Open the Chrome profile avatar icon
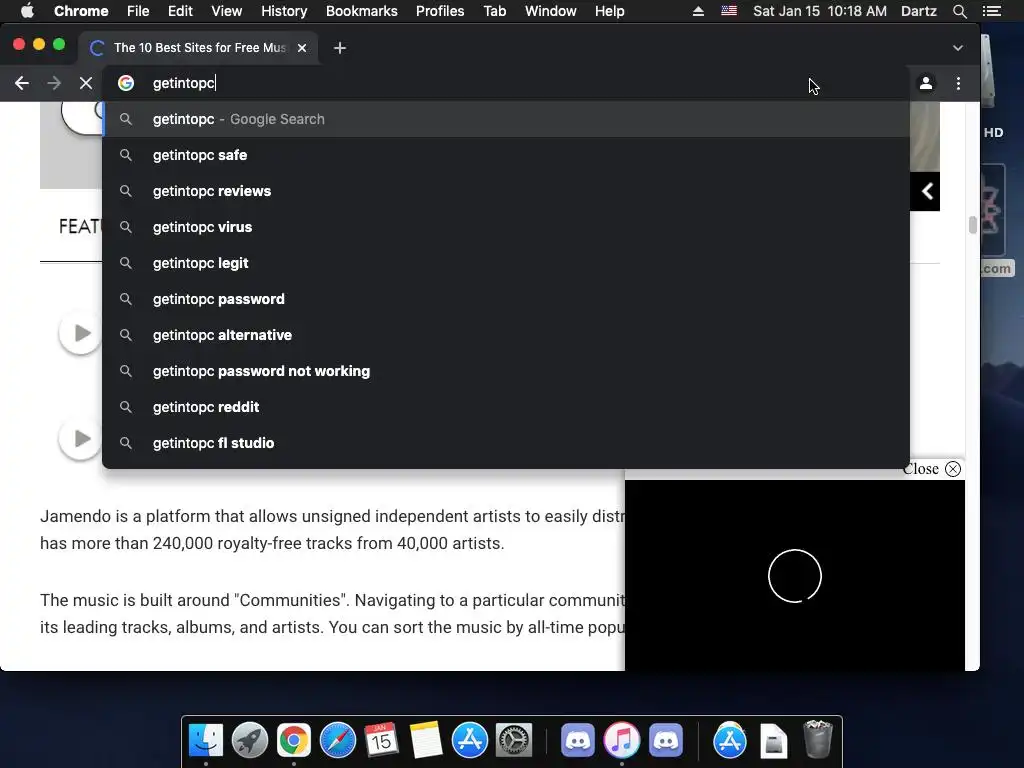The width and height of the screenshot is (1024, 768). [925, 83]
